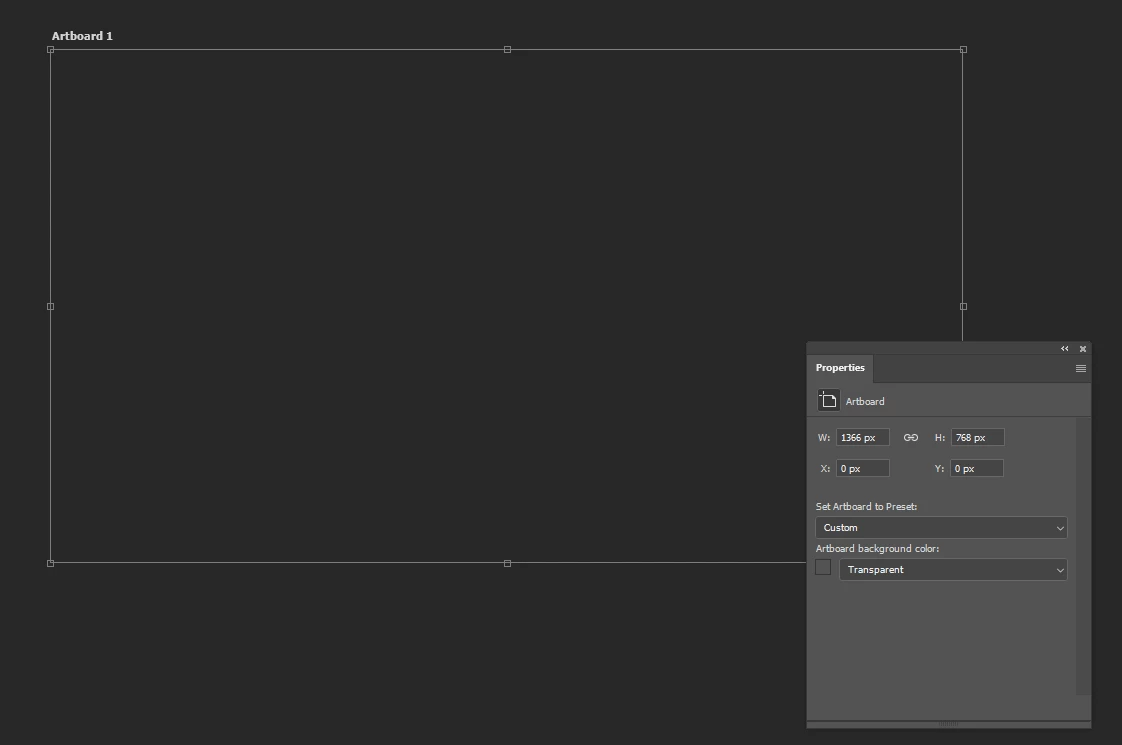
Task: Click the bottom-left artboard corner handle
Action: [50, 563]
